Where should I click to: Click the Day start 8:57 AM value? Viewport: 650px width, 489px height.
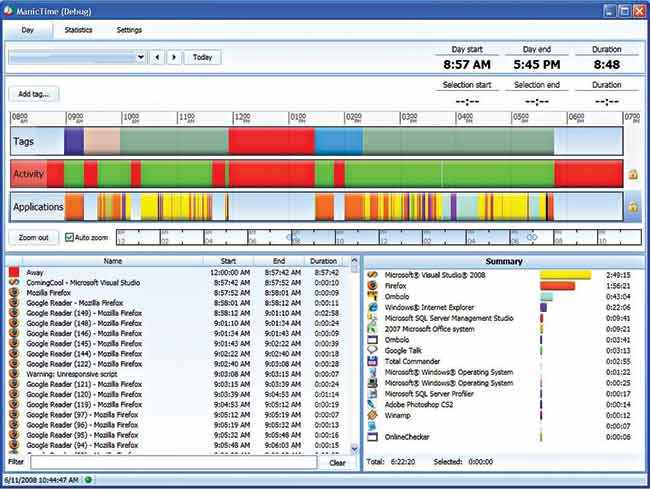(467, 65)
